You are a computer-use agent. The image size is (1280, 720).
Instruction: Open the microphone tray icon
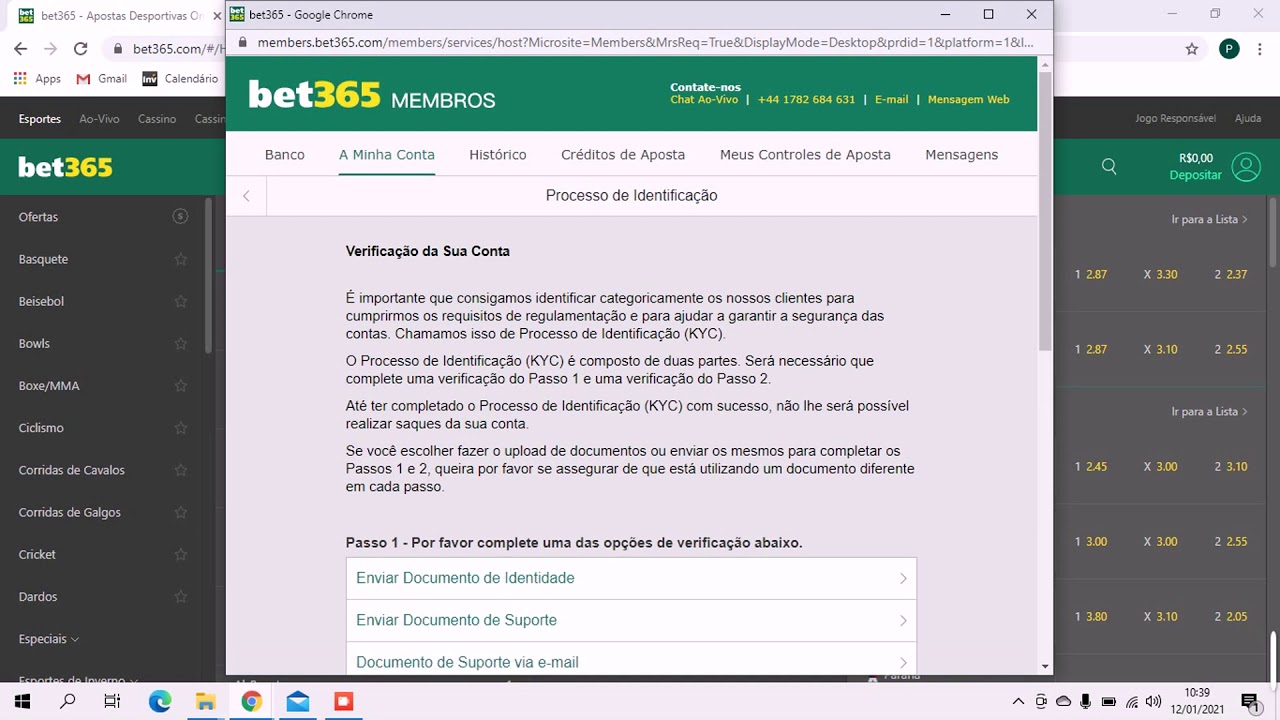[x=1086, y=702]
